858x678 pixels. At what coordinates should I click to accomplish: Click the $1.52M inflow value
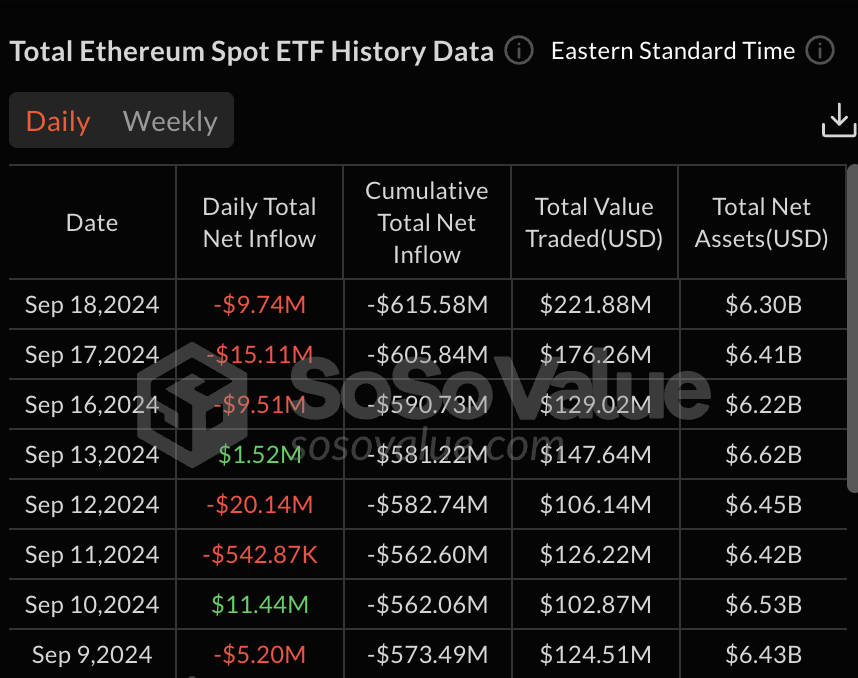point(259,455)
